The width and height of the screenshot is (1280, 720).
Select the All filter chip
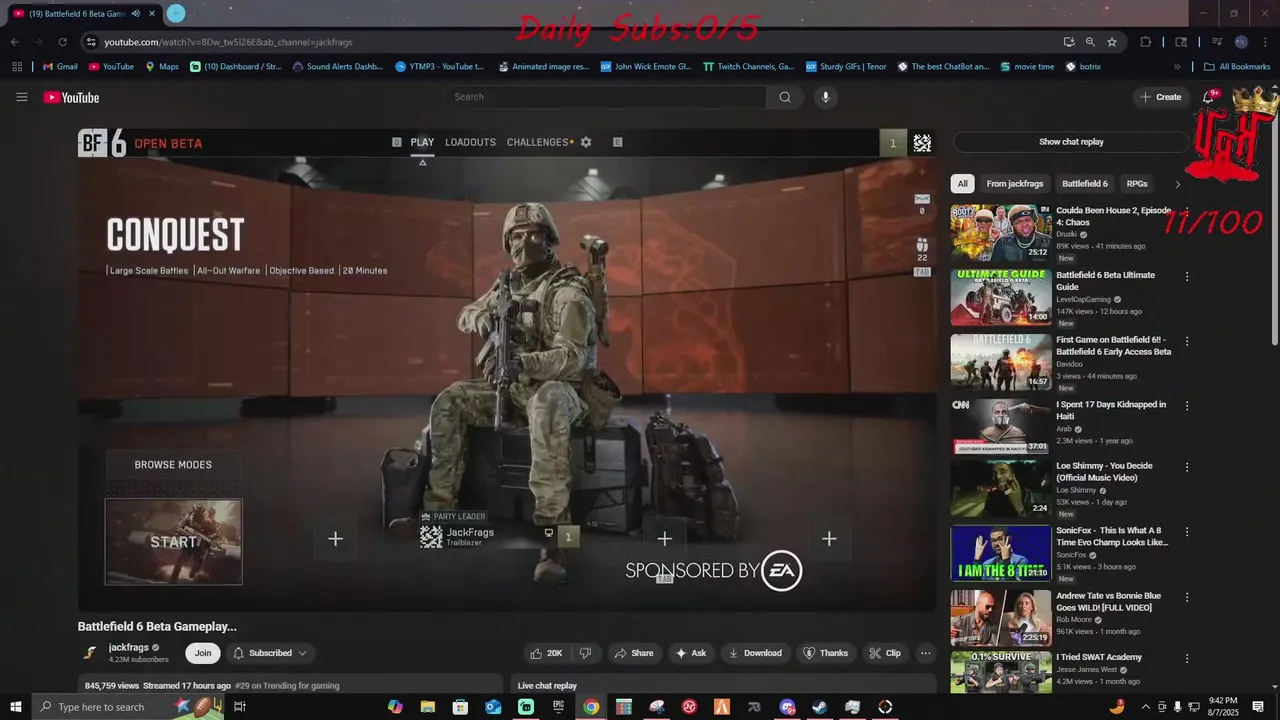click(x=962, y=184)
